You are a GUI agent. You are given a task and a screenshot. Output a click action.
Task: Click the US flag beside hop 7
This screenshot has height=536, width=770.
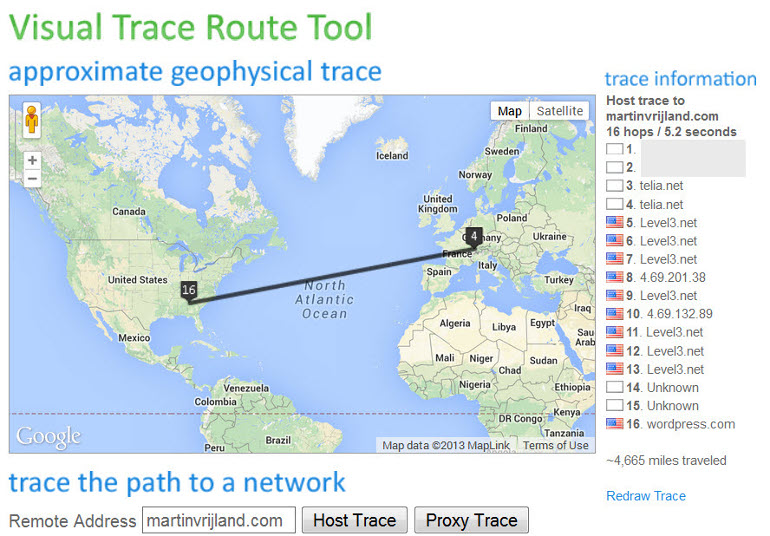tap(614, 258)
